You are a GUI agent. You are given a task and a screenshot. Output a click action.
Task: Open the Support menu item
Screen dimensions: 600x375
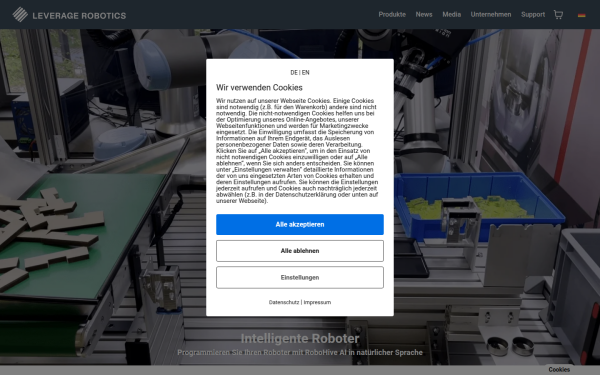pos(533,15)
